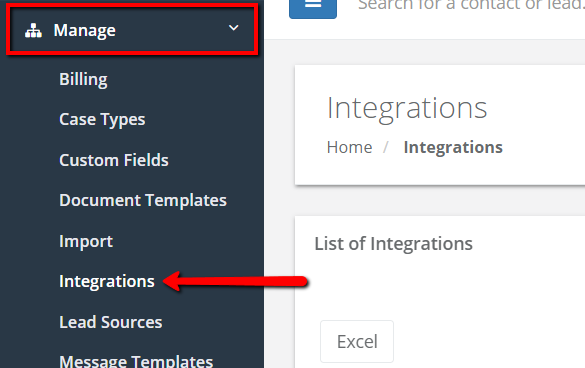Image resolution: width=585 pixels, height=368 pixels.
Task: Open Billing from the Manage menu
Action: point(83,79)
